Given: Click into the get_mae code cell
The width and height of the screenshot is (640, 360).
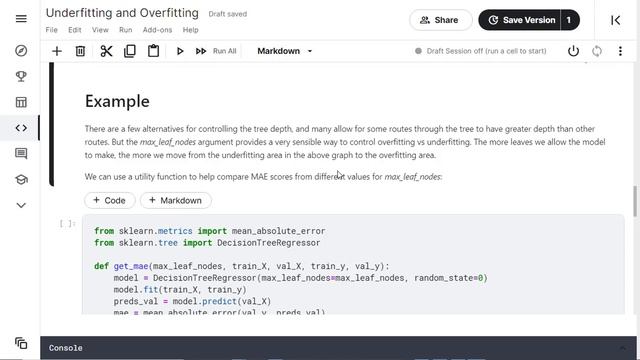Looking at the screenshot, I should click(353, 264).
